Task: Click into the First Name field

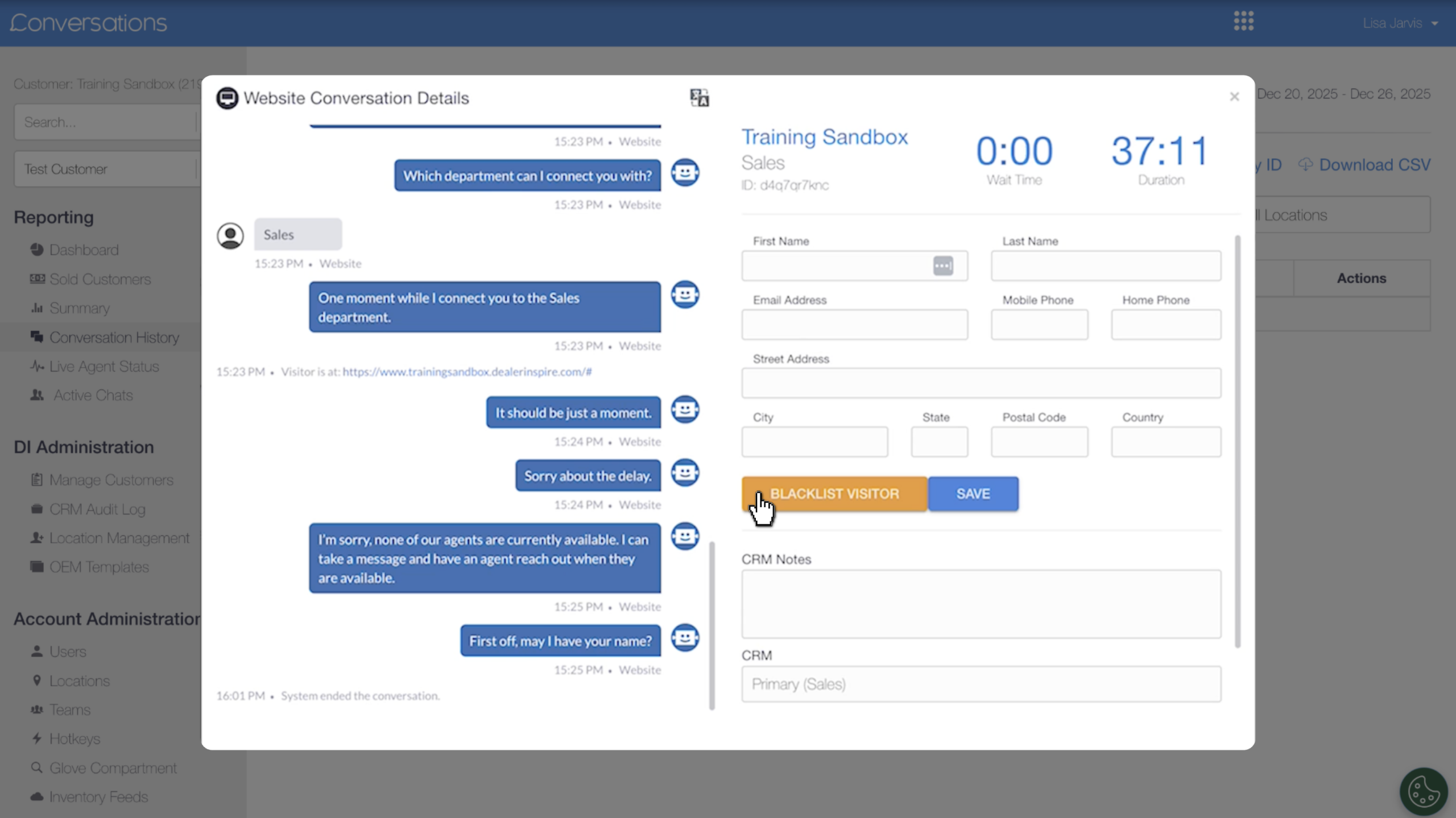Action: point(854,265)
